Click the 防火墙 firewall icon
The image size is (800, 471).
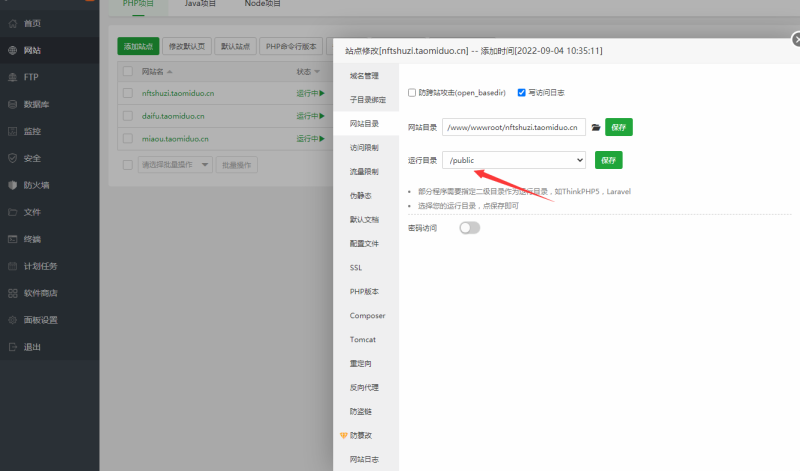(x=13, y=185)
